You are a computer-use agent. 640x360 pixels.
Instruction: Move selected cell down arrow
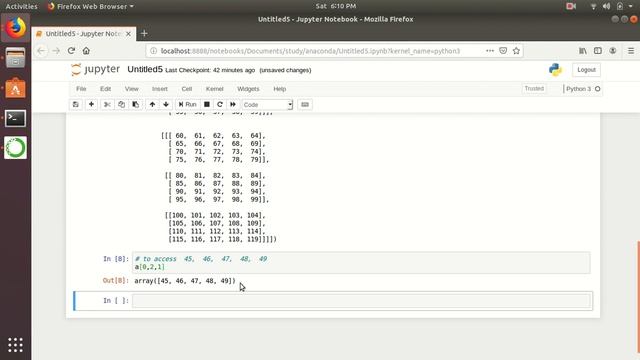click(166, 104)
